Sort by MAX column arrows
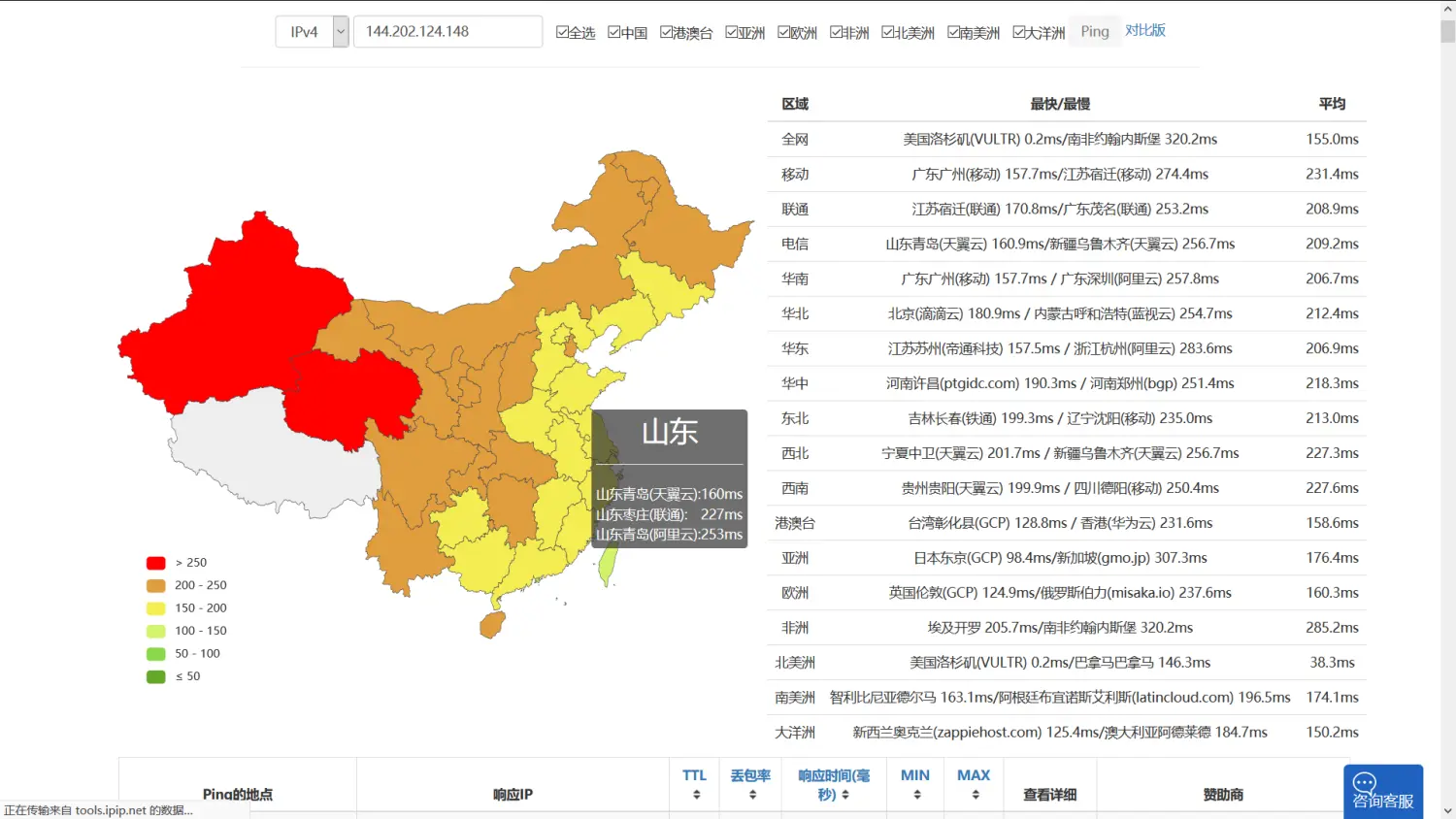 tap(974, 795)
